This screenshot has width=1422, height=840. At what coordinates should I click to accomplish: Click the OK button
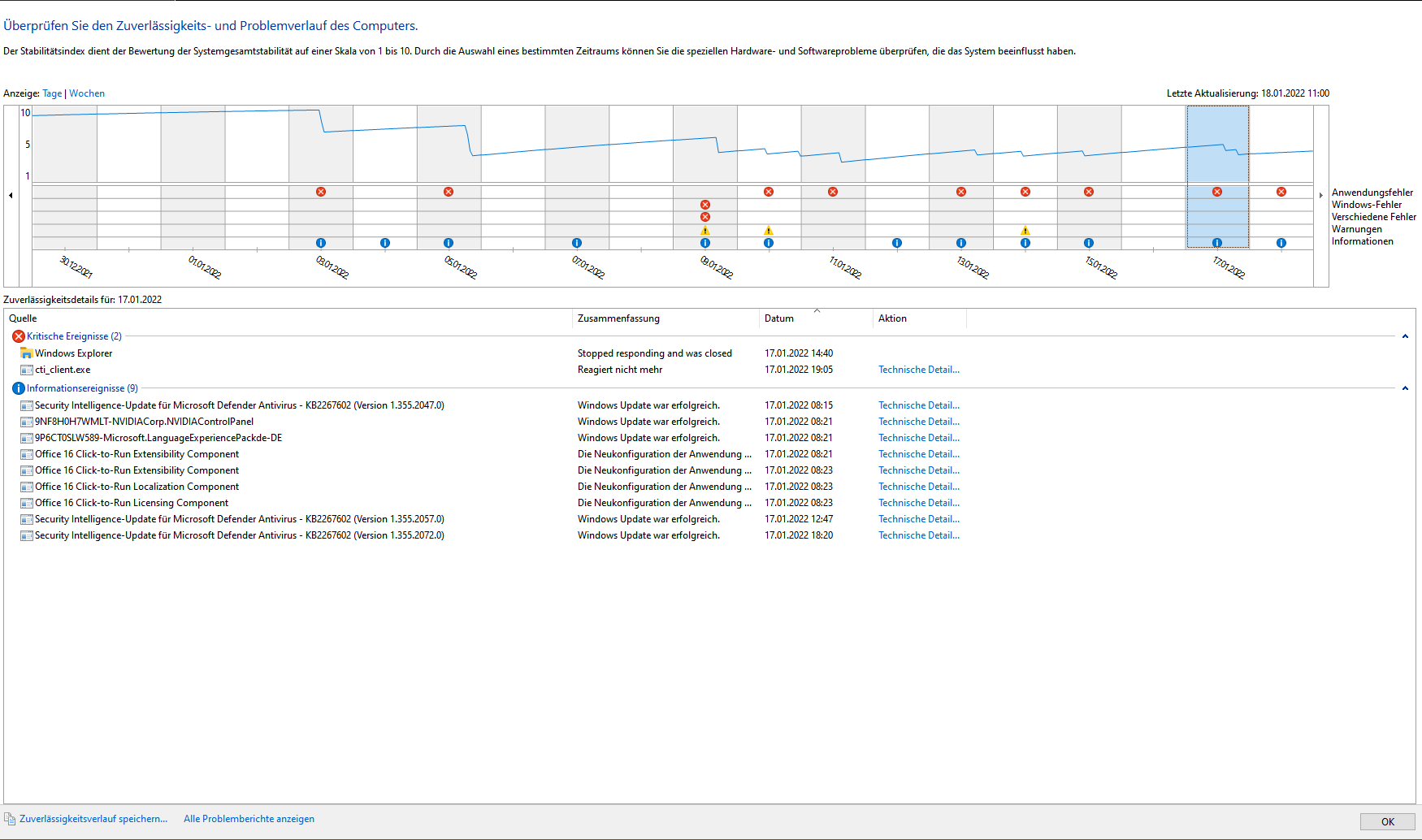[1388, 821]
